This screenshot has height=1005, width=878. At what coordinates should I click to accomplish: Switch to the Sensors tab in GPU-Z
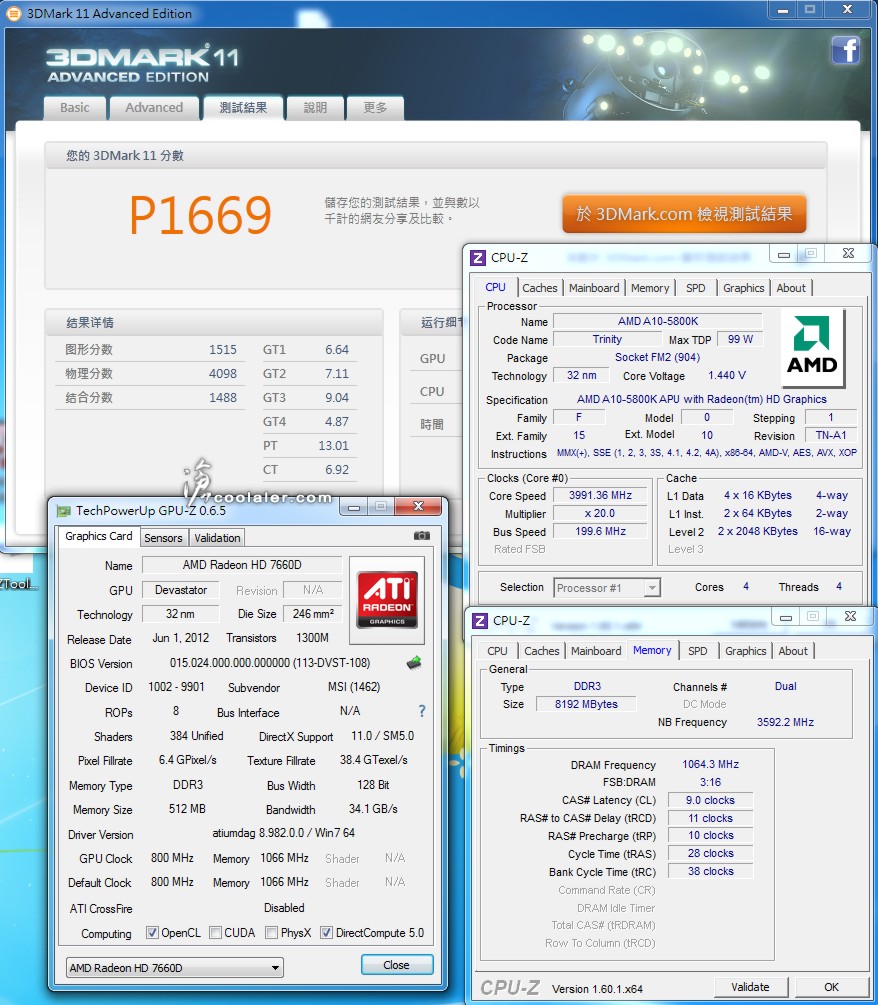[x=163, y=538]
